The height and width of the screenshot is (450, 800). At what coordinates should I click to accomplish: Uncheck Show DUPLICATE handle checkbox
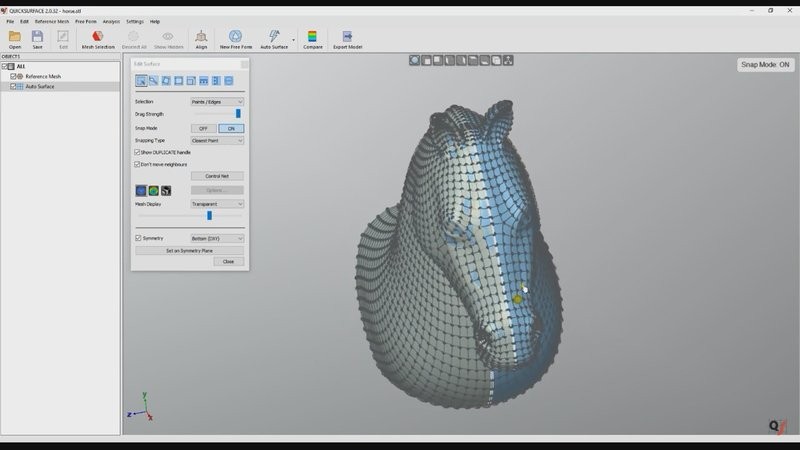(x=138, y=152)
